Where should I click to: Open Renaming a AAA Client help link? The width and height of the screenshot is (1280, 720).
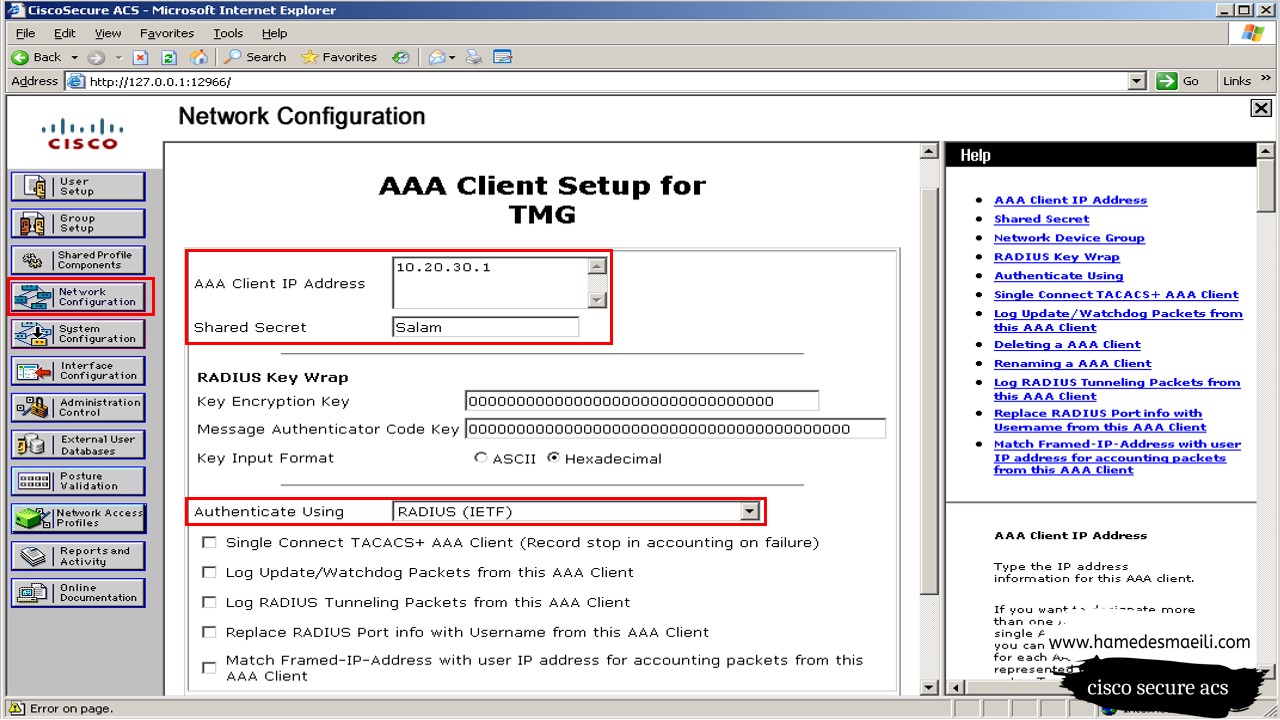tap(1072, 364)
